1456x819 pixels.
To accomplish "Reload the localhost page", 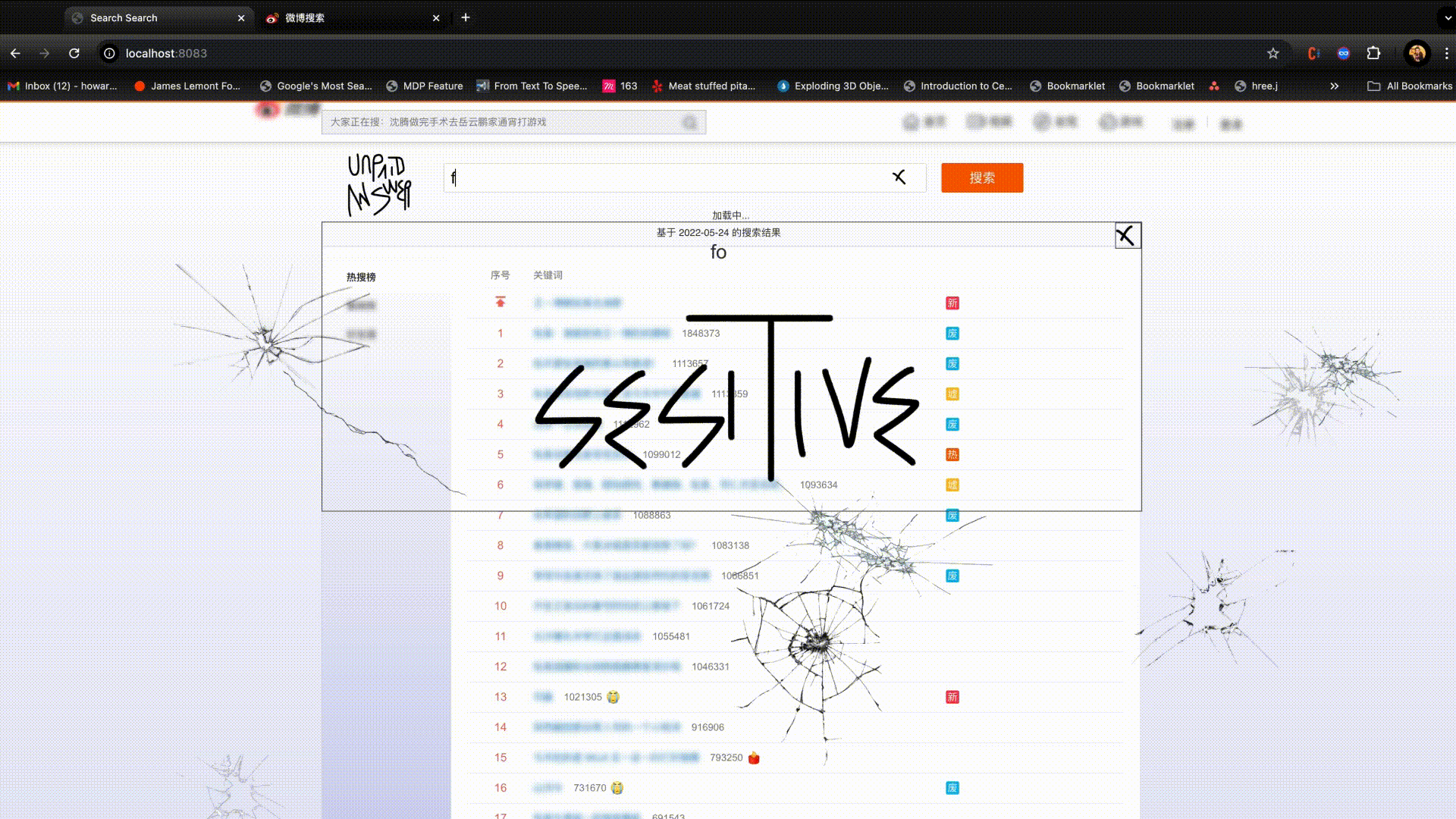I will coord(74,53).
